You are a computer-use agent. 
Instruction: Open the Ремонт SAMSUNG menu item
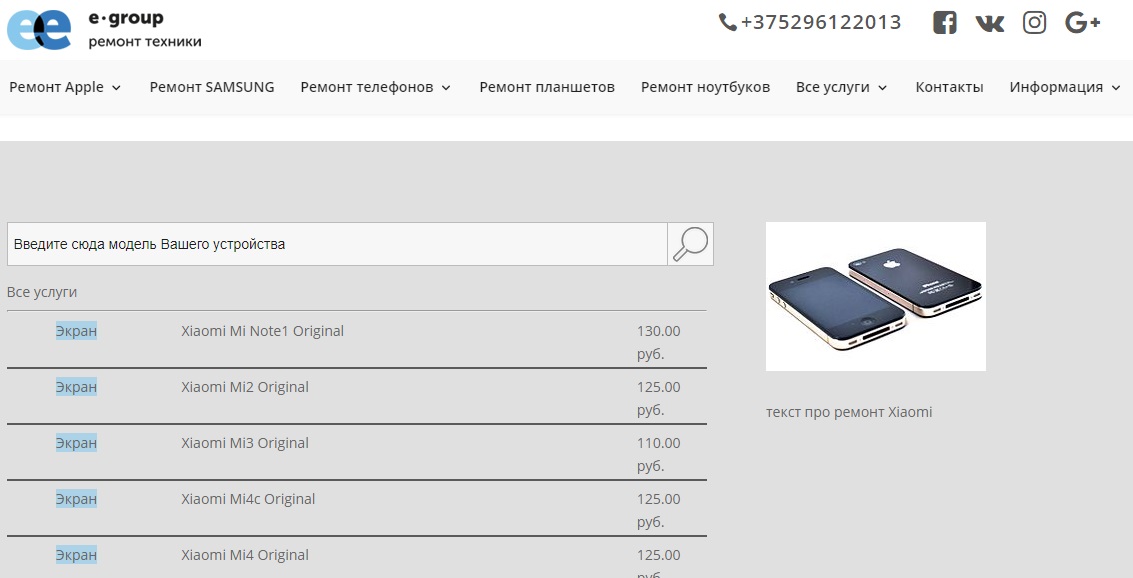pos(212,87)
